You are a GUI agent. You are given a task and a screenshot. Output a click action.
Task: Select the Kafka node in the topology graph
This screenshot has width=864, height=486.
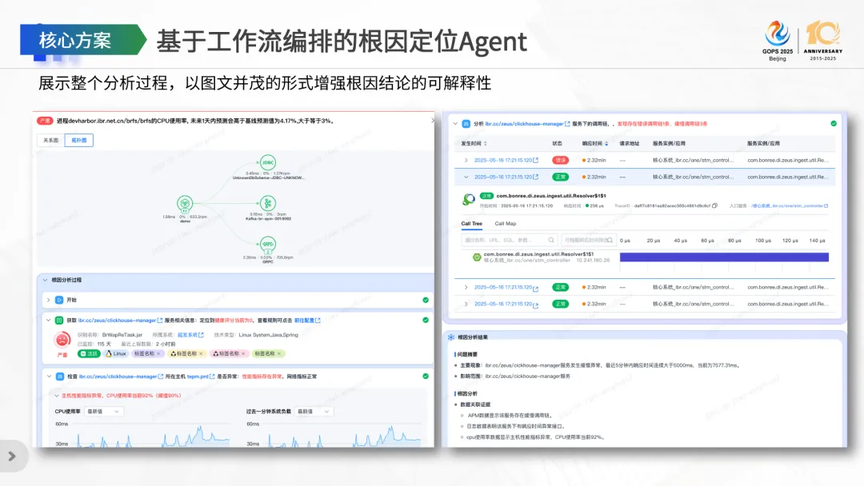[268, 203]
